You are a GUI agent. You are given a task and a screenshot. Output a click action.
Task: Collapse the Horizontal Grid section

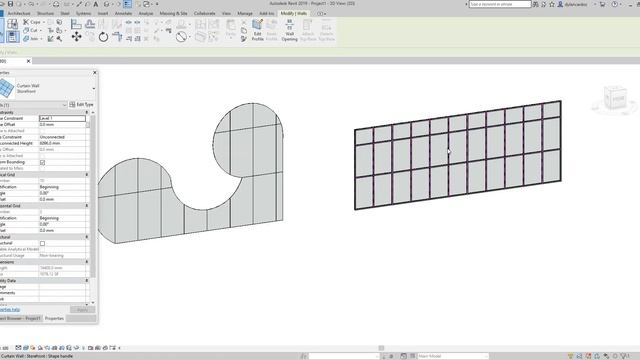coord(87,206)
